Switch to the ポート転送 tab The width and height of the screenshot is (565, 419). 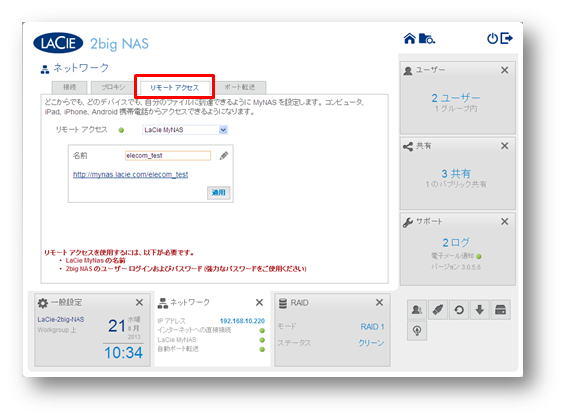pyautogui.click(x=240, y=87)
